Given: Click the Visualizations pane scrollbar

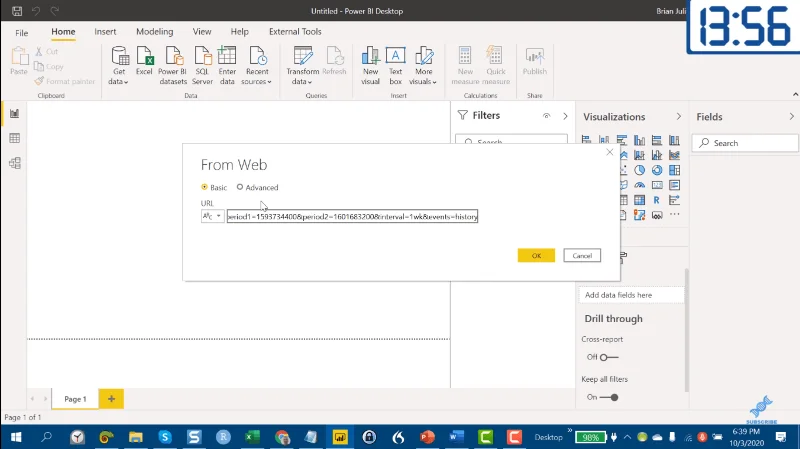Looking at the screenshot, I should [687, 329].
